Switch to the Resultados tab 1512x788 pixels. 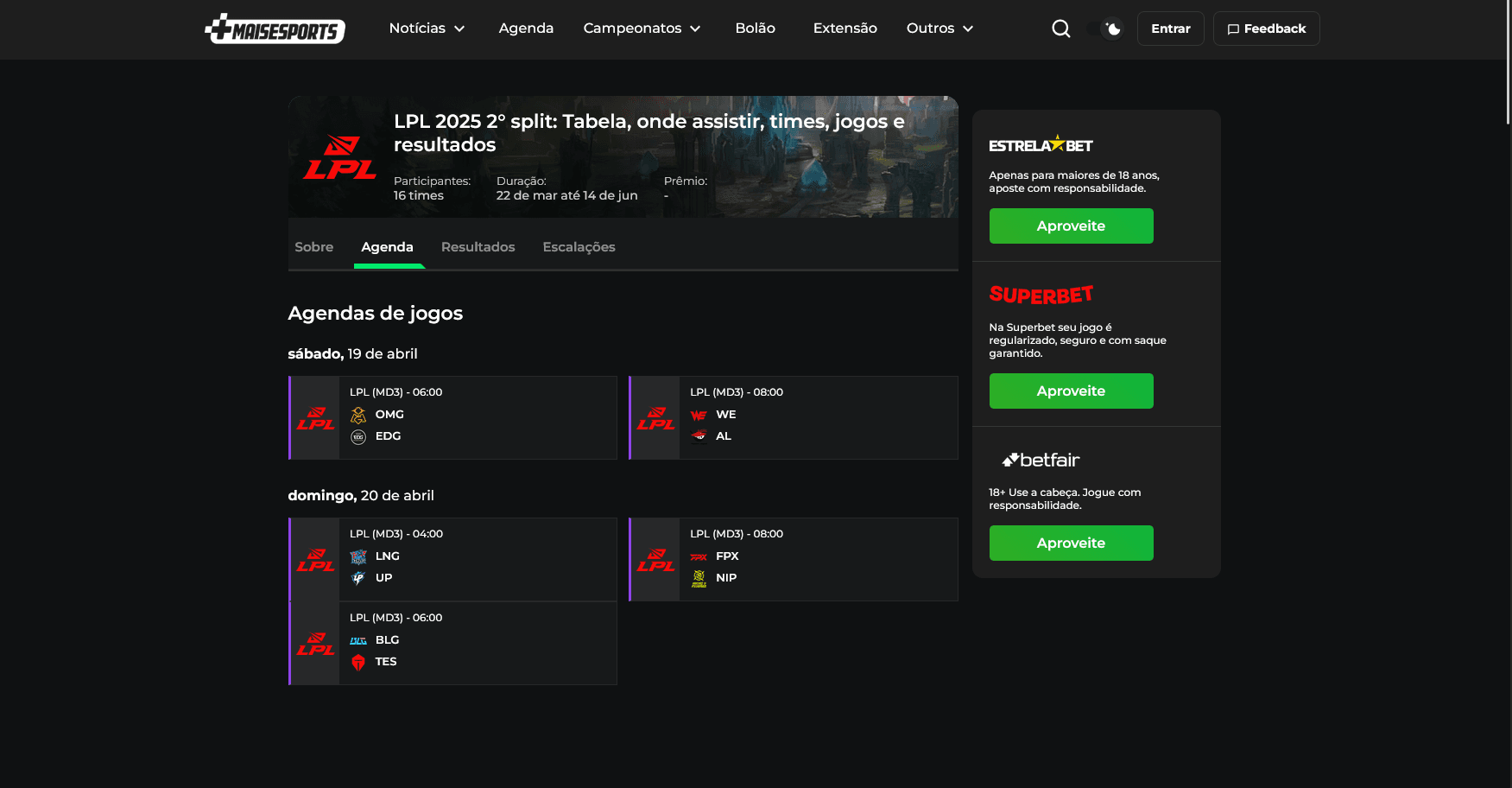pos(478,247)
